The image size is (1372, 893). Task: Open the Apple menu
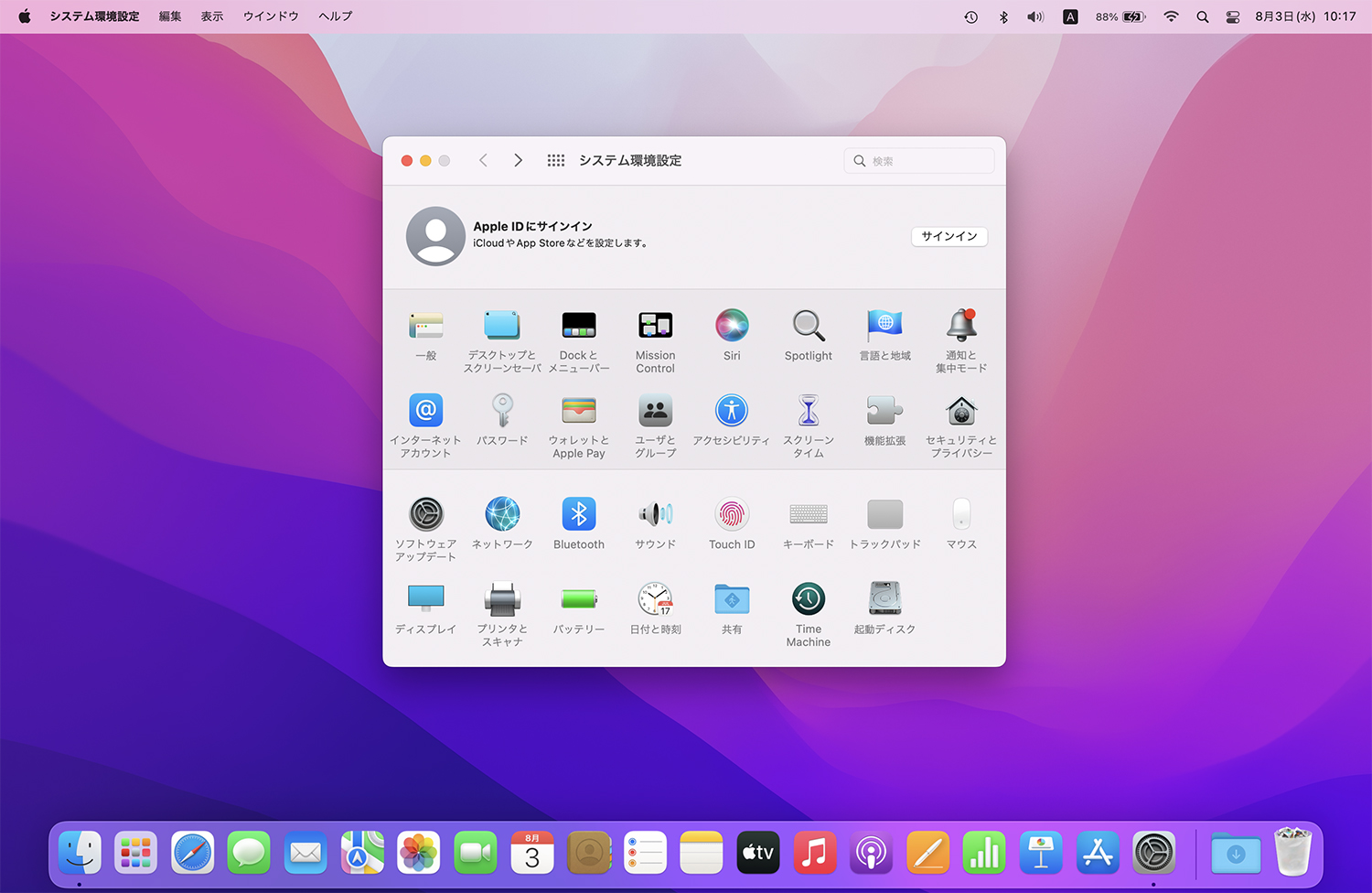[x=25, y=16]
